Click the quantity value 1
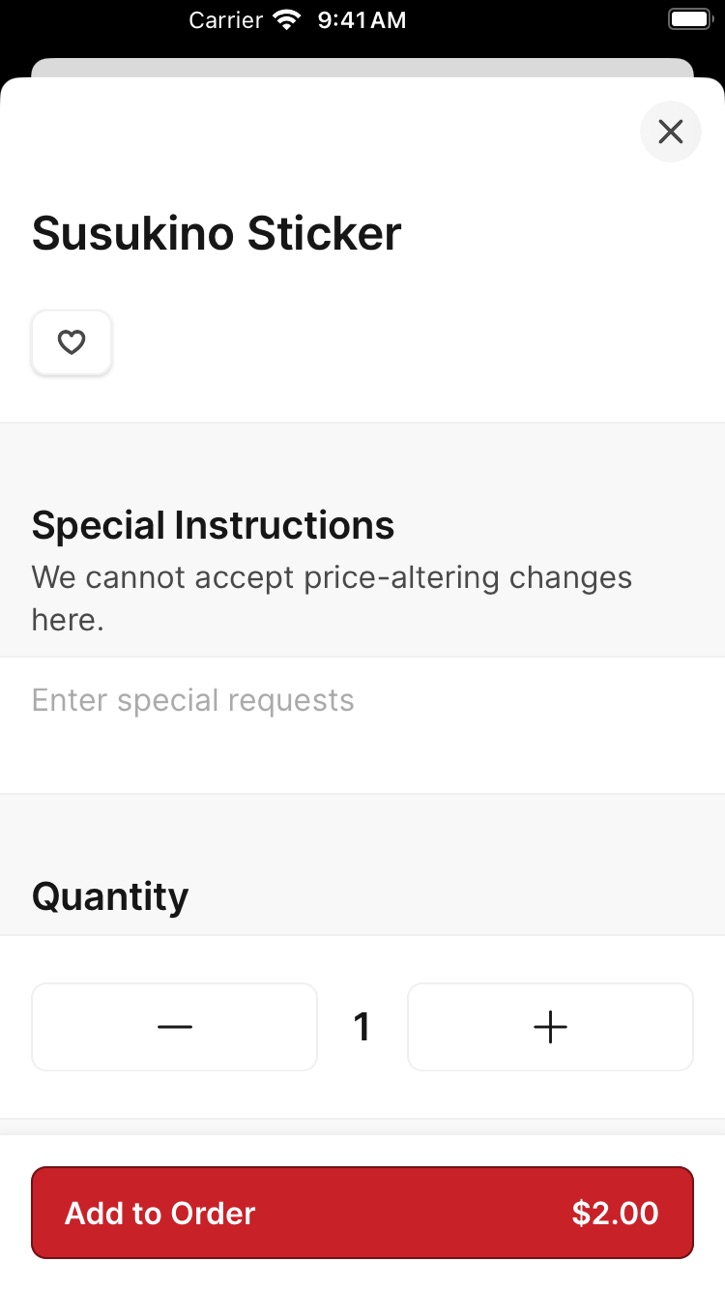Screen dimensions: 725x1290 [362, 1027]
